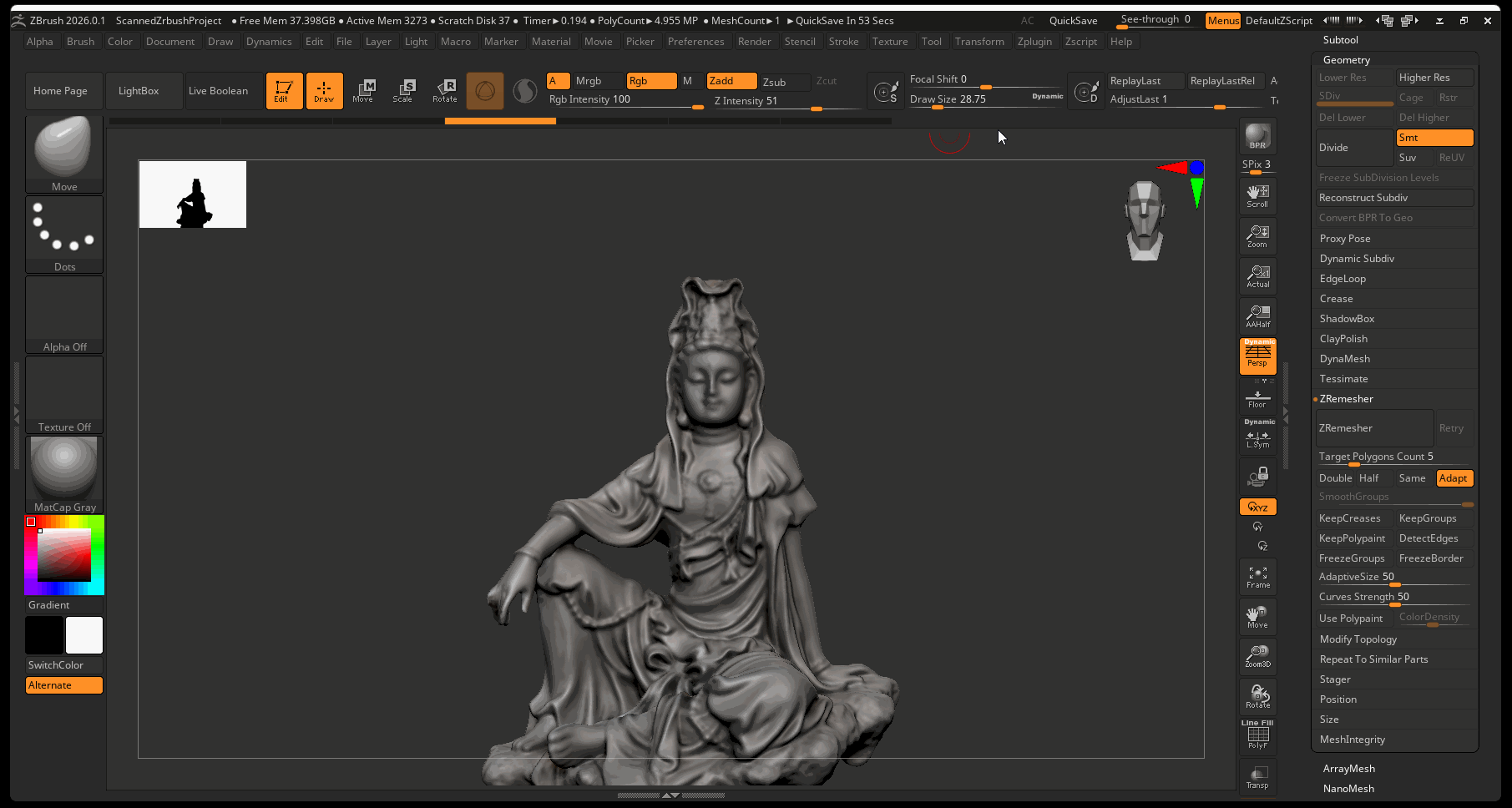Click the Actual size icon
Screen dimensions: 1512x808
(x=1257, y=276)
